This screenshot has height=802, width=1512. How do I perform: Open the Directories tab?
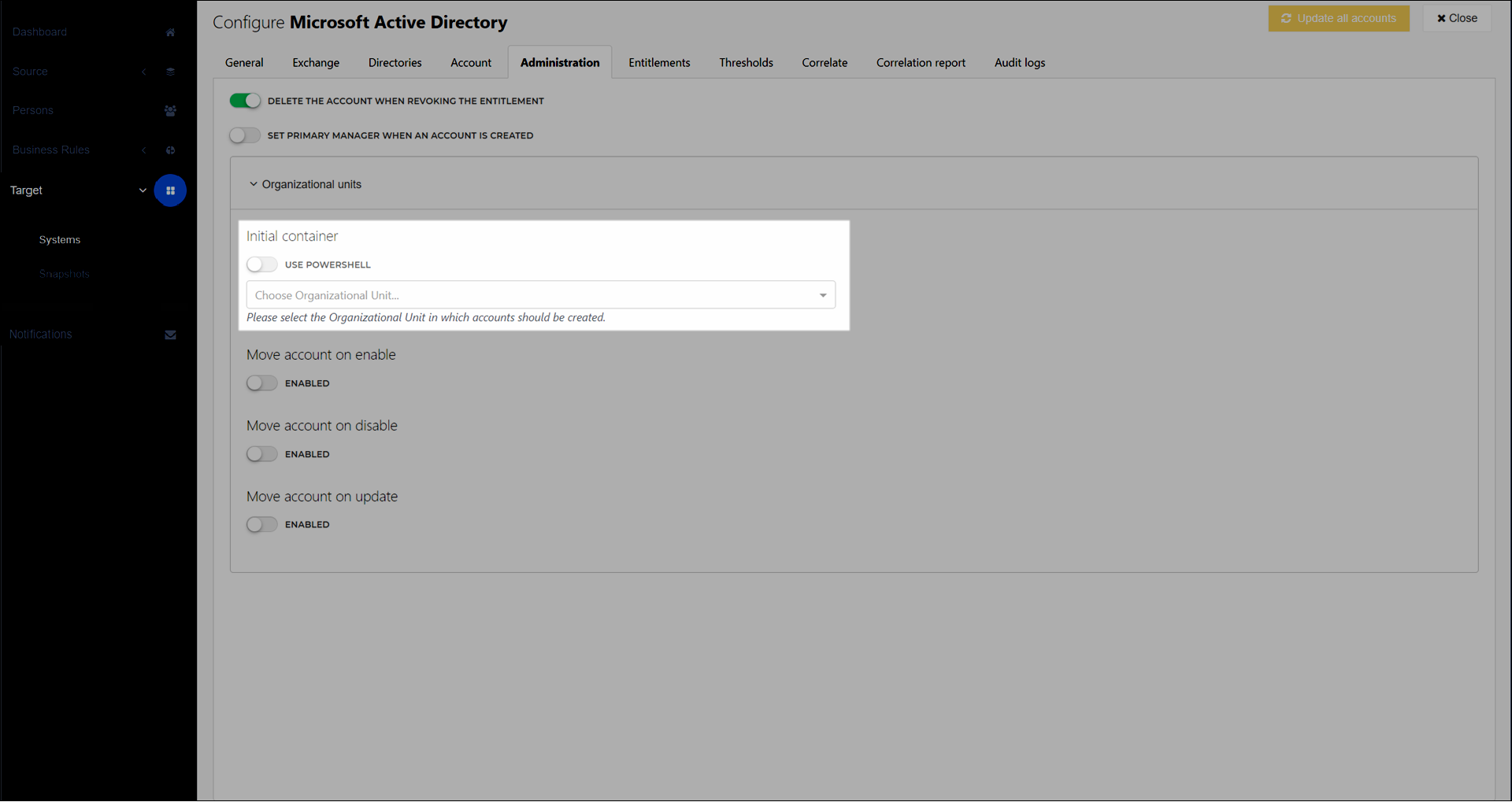pyautogui.click(x=395, y=63)
